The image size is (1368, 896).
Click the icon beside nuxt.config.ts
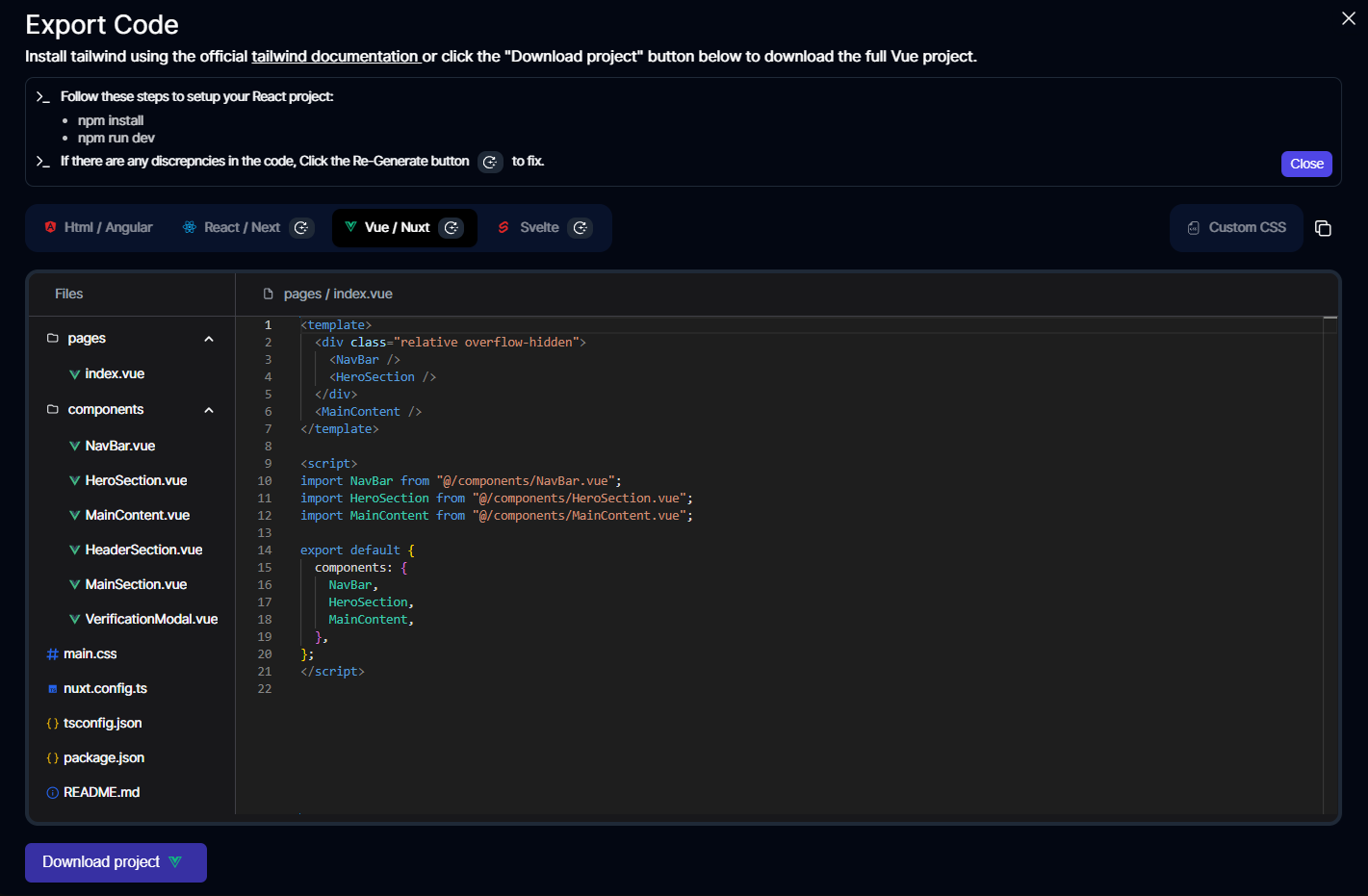click(53, 689)
